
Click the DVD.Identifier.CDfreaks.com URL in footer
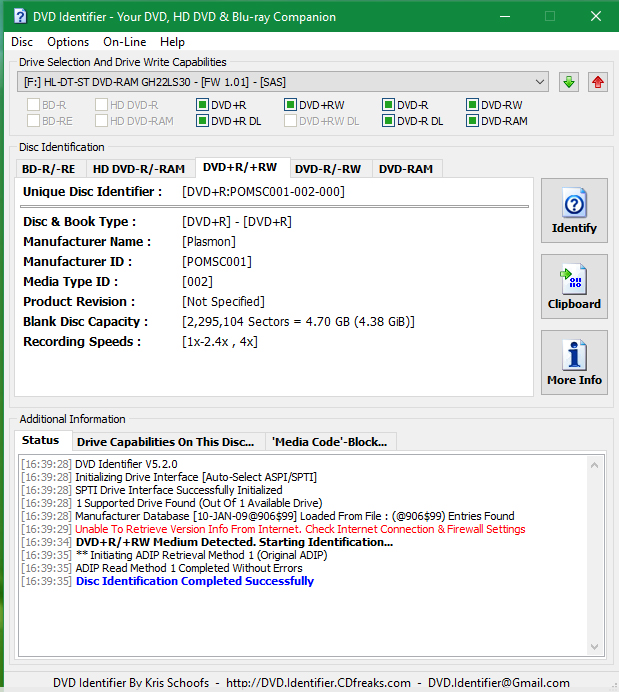pos(318,683)
